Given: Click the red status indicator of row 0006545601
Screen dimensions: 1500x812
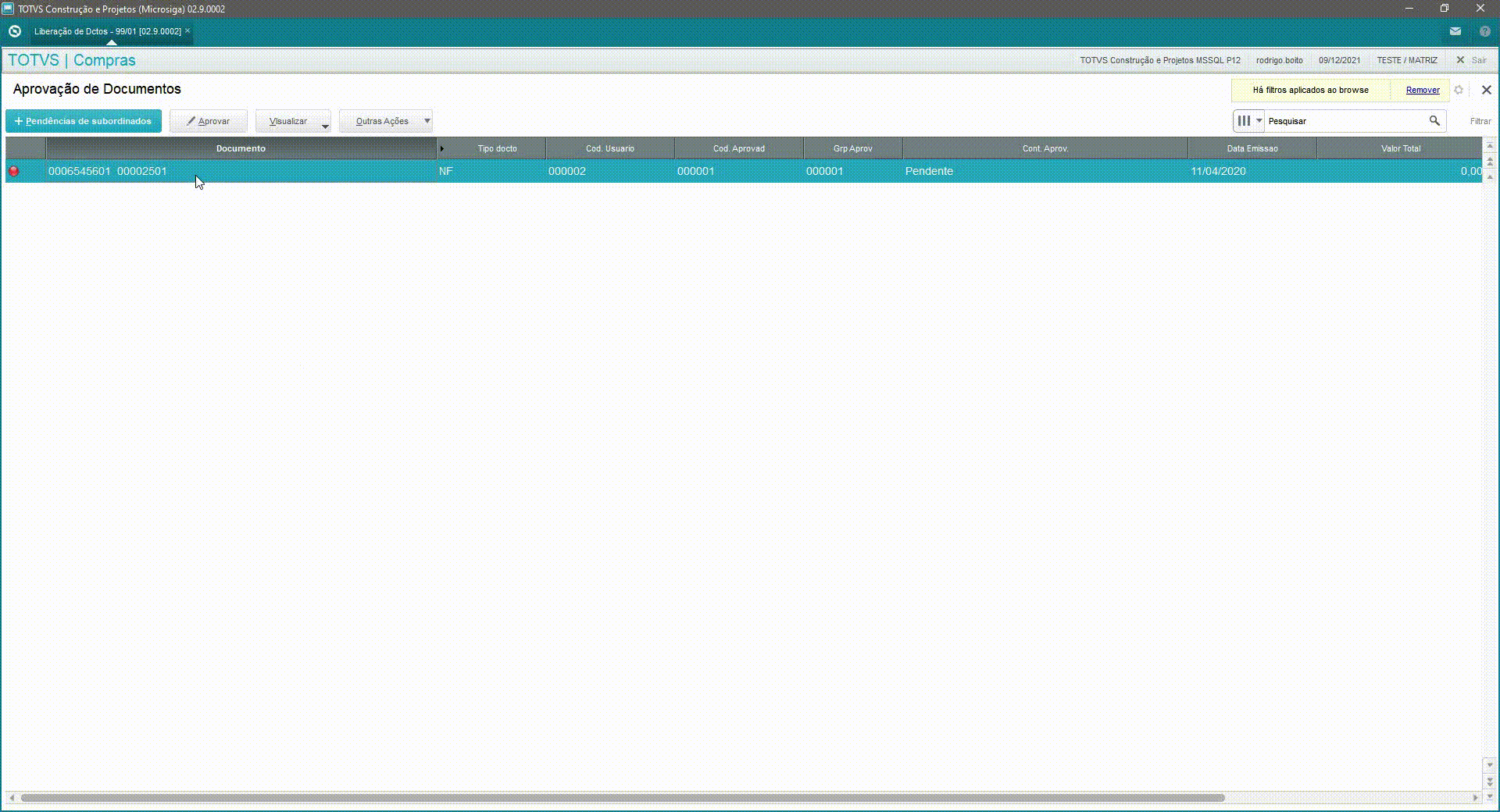Looking at the screenshot, I should pyautogui.click(x=13, y=171).
